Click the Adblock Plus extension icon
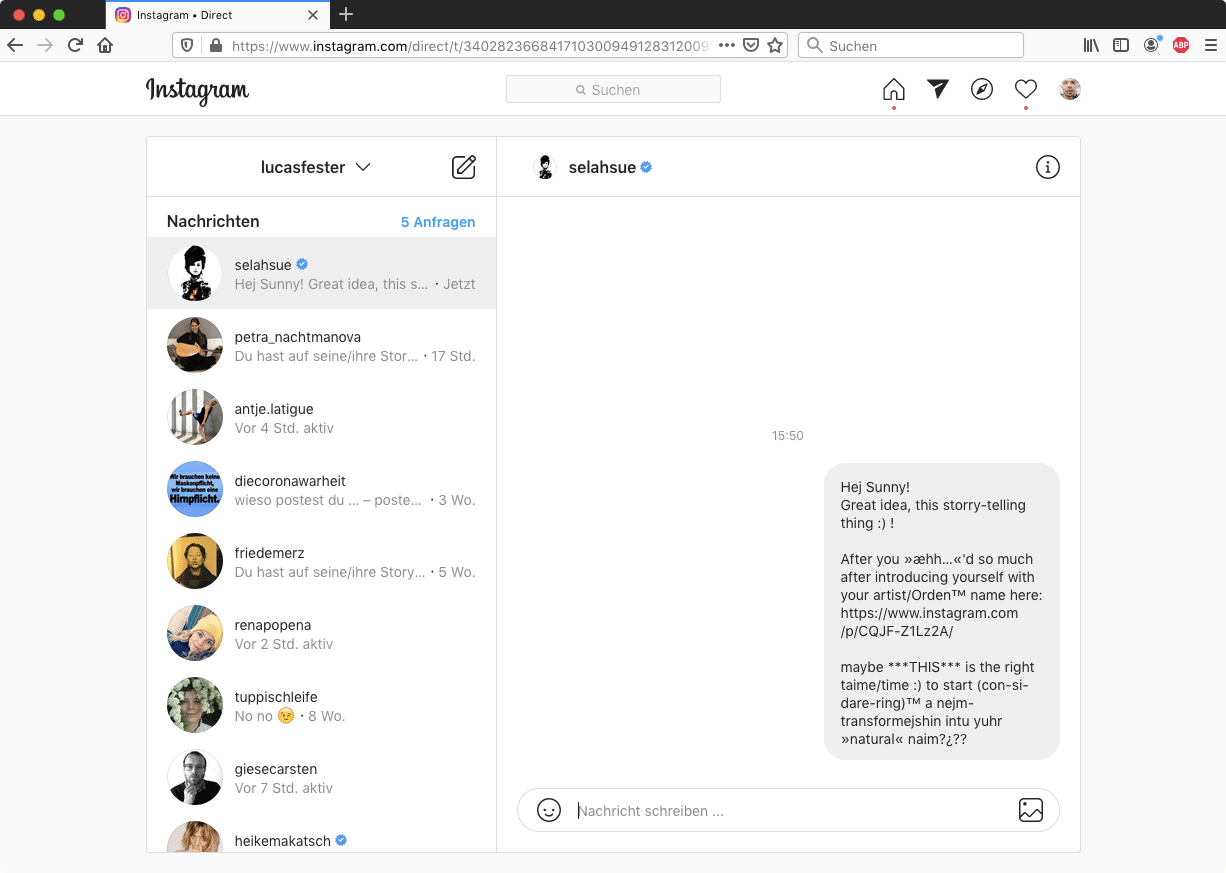Screen dimensions: 1226x873 pyautogui.click(x=1181, y=45)
